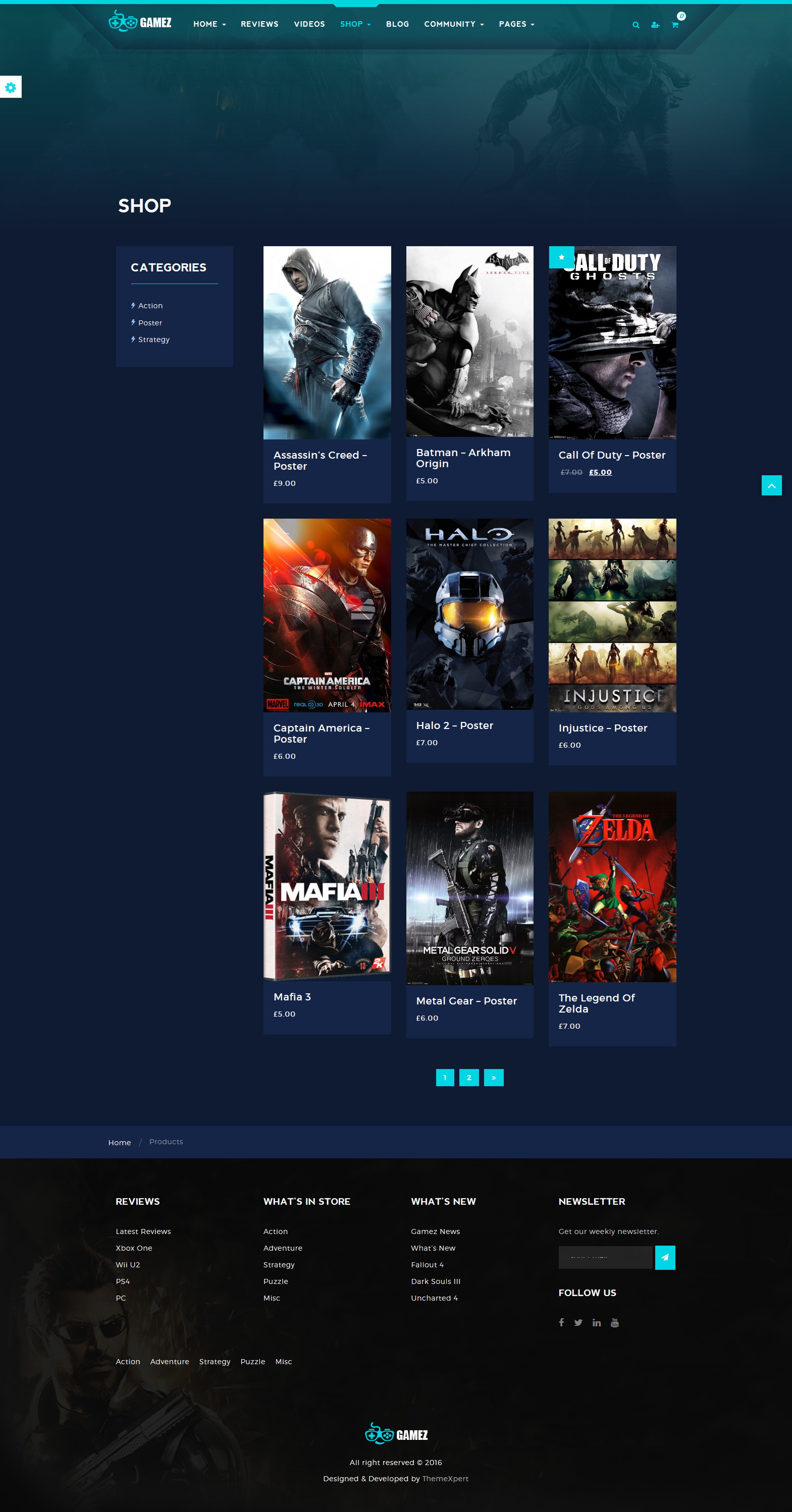Open What's New link in footer list
792x1512 pixels.
pyautogui.click(x=433, y=1248)
